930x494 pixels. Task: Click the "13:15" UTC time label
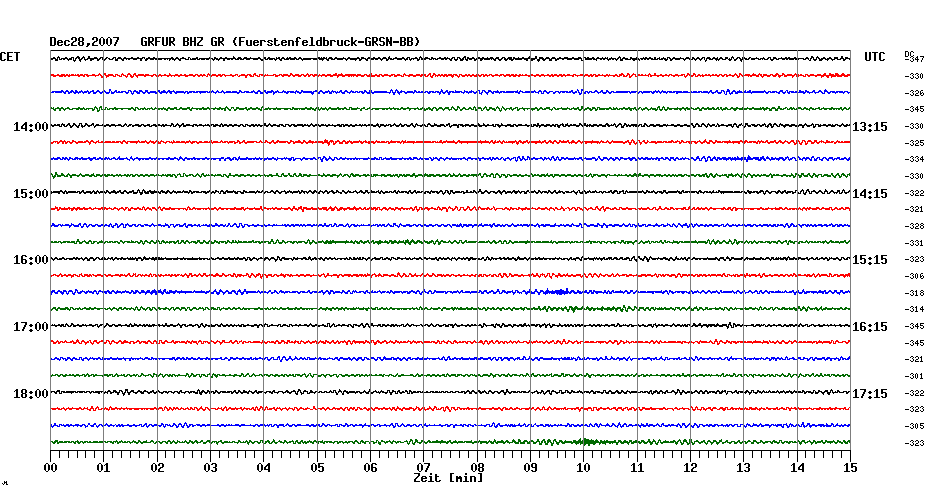pos(870,127)
